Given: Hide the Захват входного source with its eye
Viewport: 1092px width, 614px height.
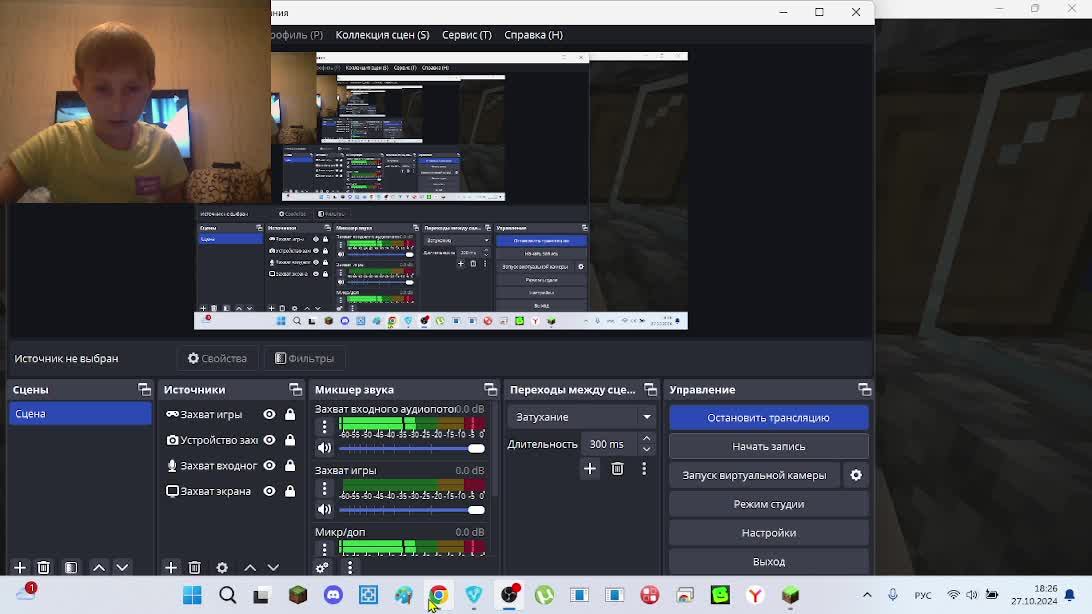Looking at the screenshot, I should [270, 466].
